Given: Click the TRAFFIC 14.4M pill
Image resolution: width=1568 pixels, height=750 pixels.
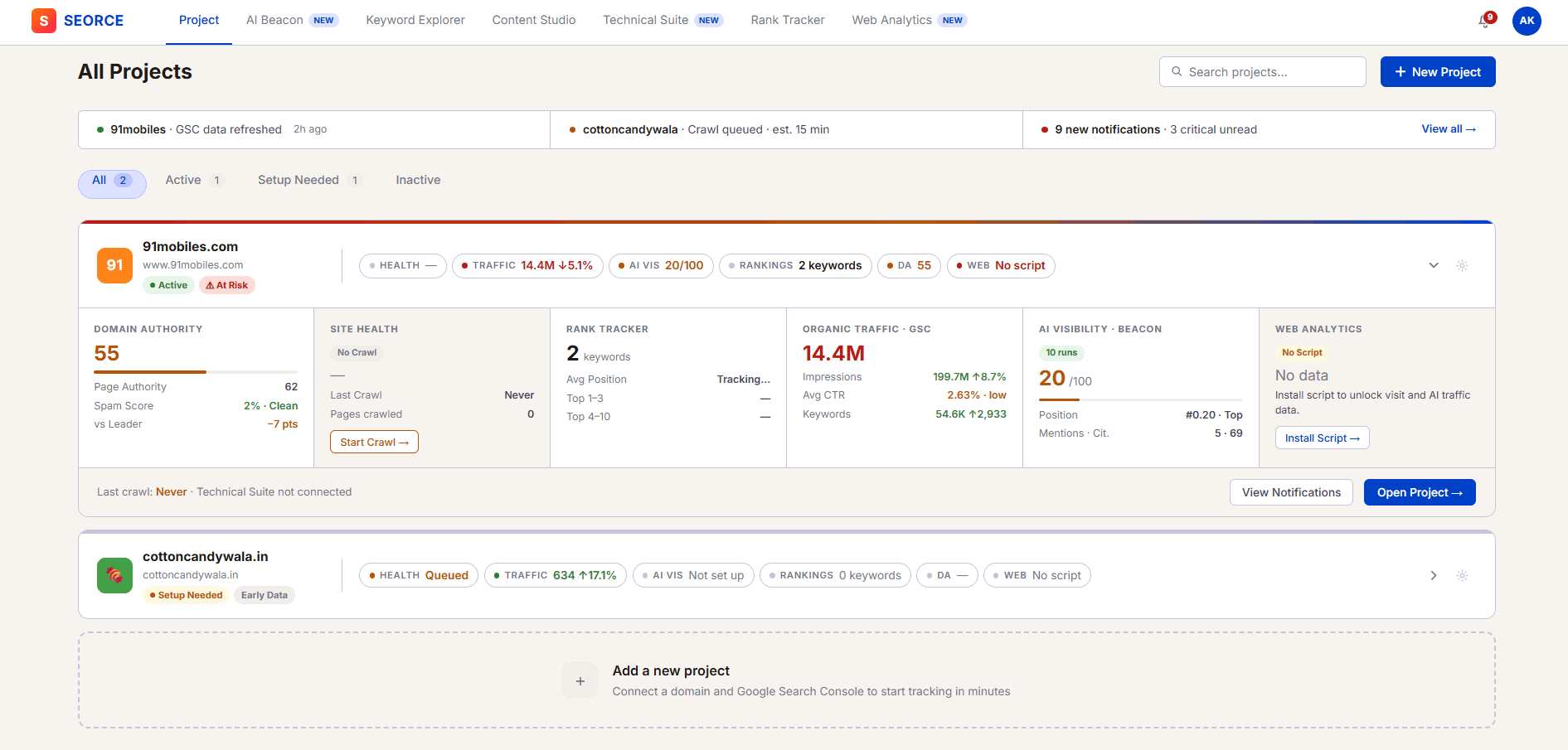Looking at the screenshot, I should click(x=527, y=265).
